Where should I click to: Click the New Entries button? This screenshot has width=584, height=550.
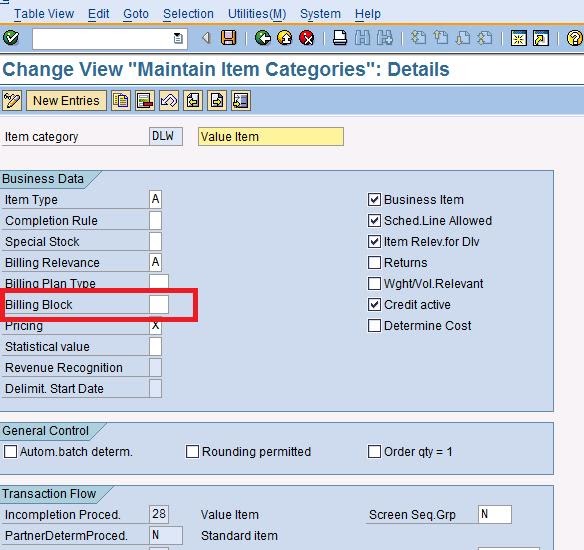tap(66, 101)
